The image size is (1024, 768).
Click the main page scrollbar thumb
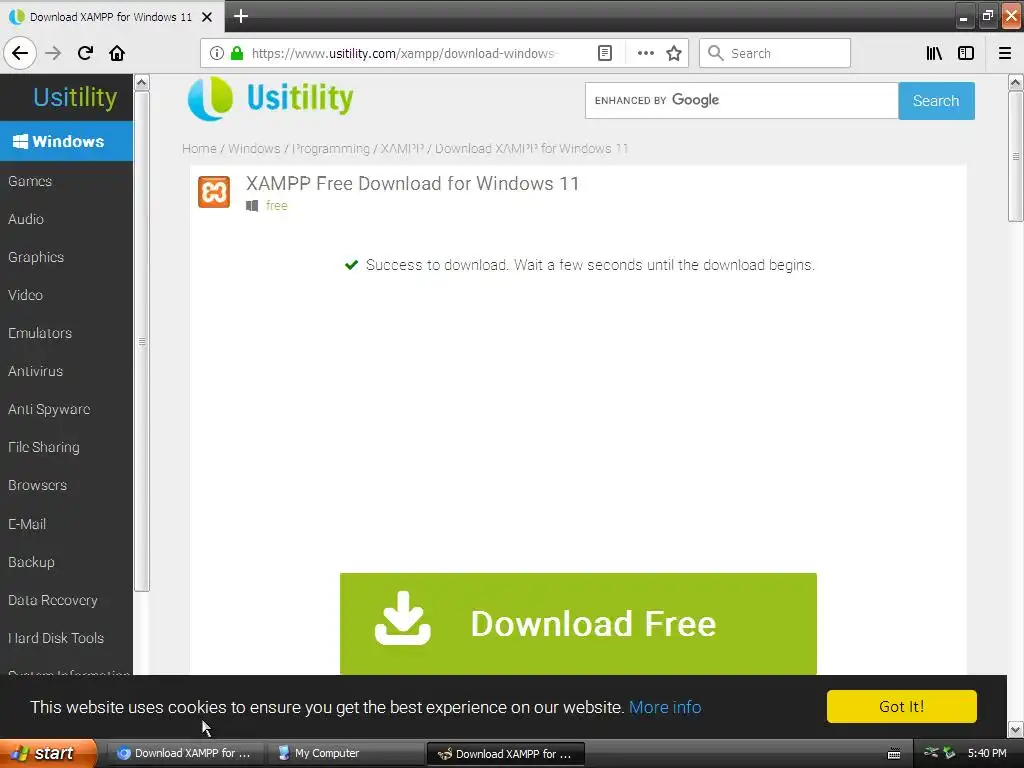pyautogui.click(x=1015, y=156)
